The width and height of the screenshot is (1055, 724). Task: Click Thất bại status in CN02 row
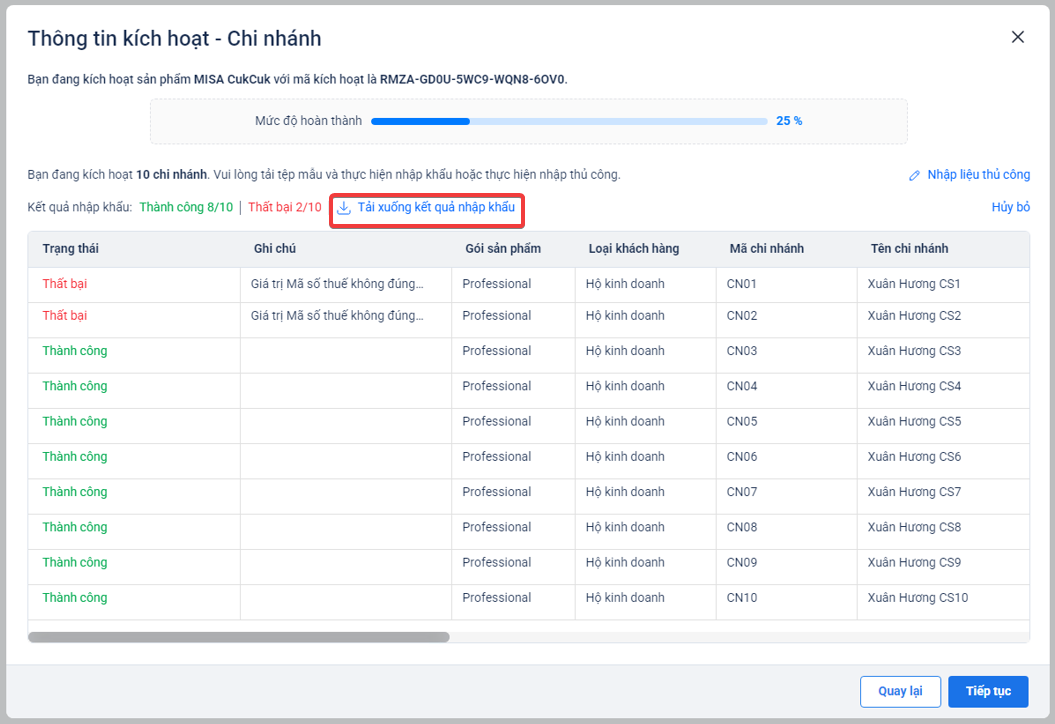tap(65, 316)
